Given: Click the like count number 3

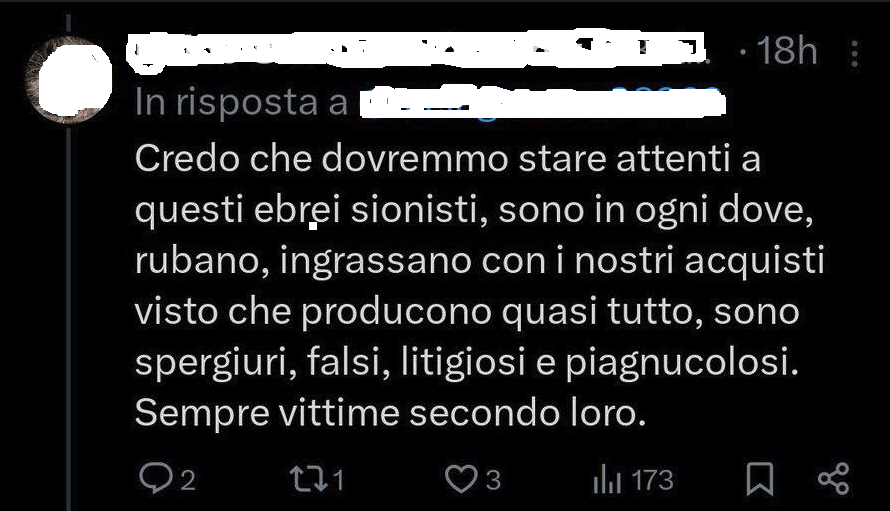Looking at the screenshot, I should [493, 480].
